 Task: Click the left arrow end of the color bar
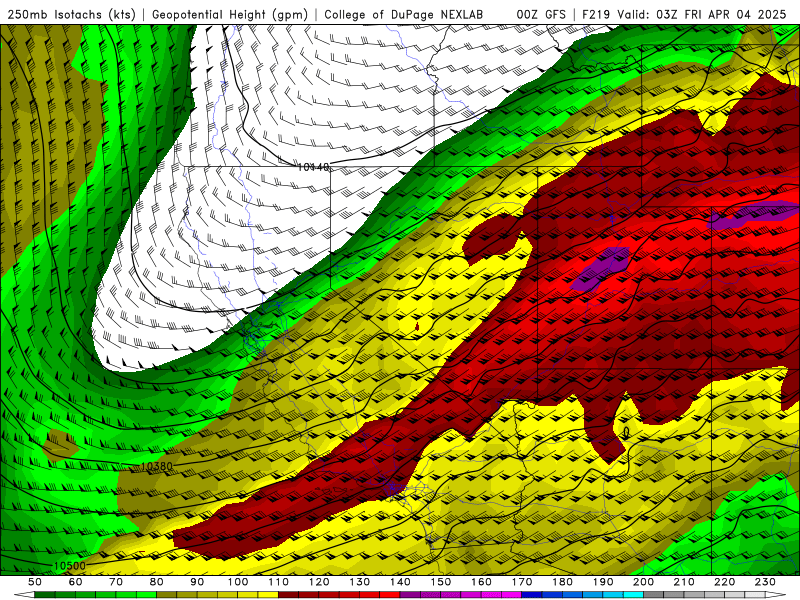pos(24,594)
